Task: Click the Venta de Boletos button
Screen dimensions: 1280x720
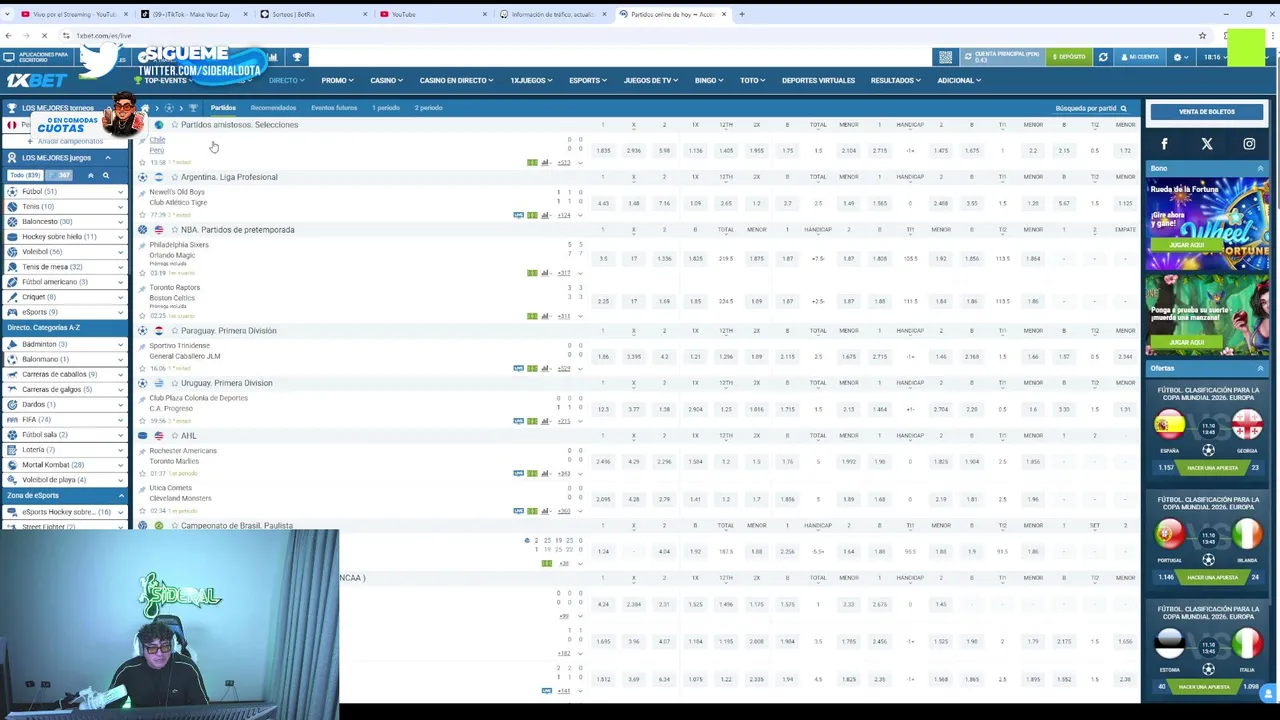Action: pyautogui.click(x=1207, y=112)
